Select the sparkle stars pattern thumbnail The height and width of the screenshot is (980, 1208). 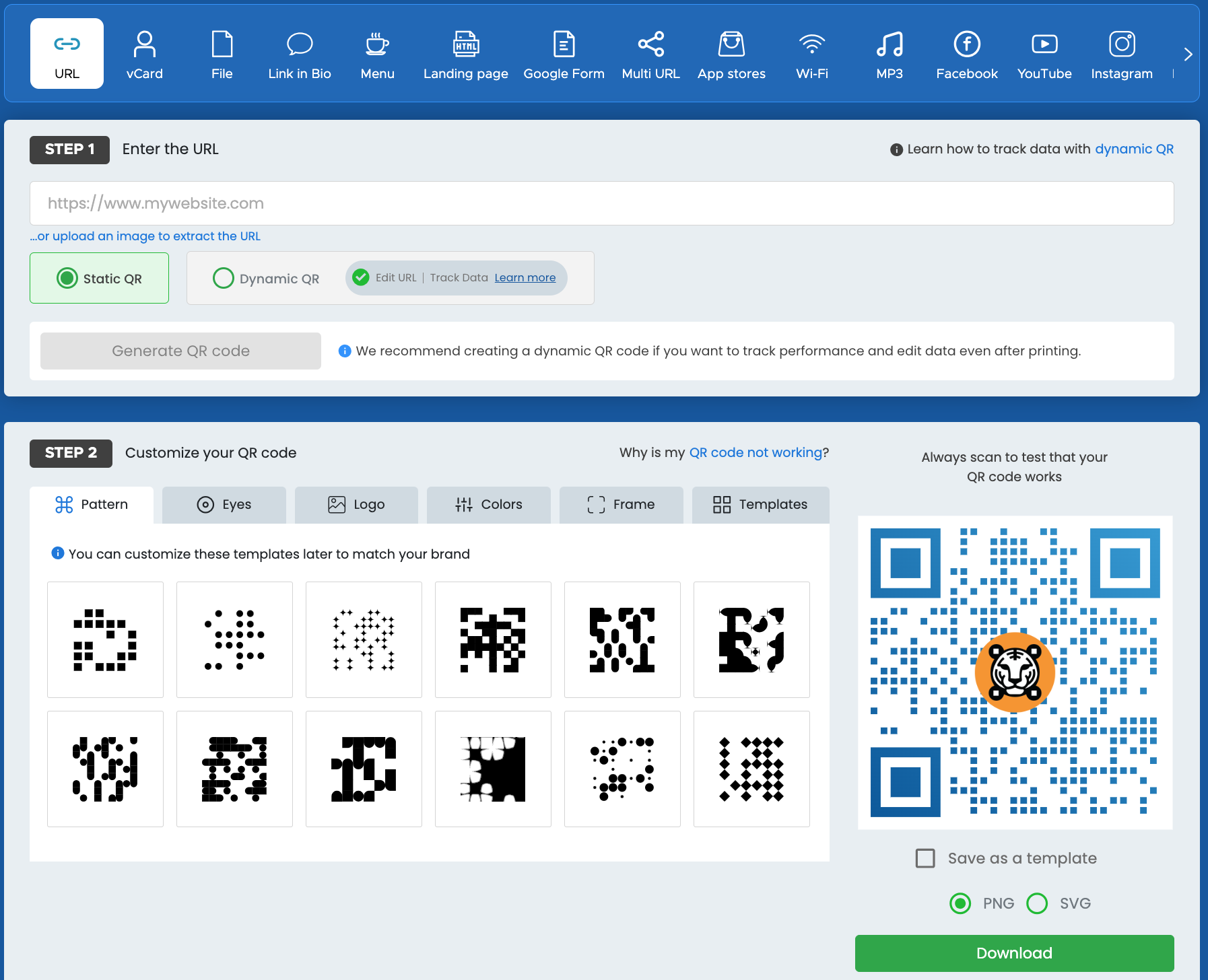tap(364, 639)
